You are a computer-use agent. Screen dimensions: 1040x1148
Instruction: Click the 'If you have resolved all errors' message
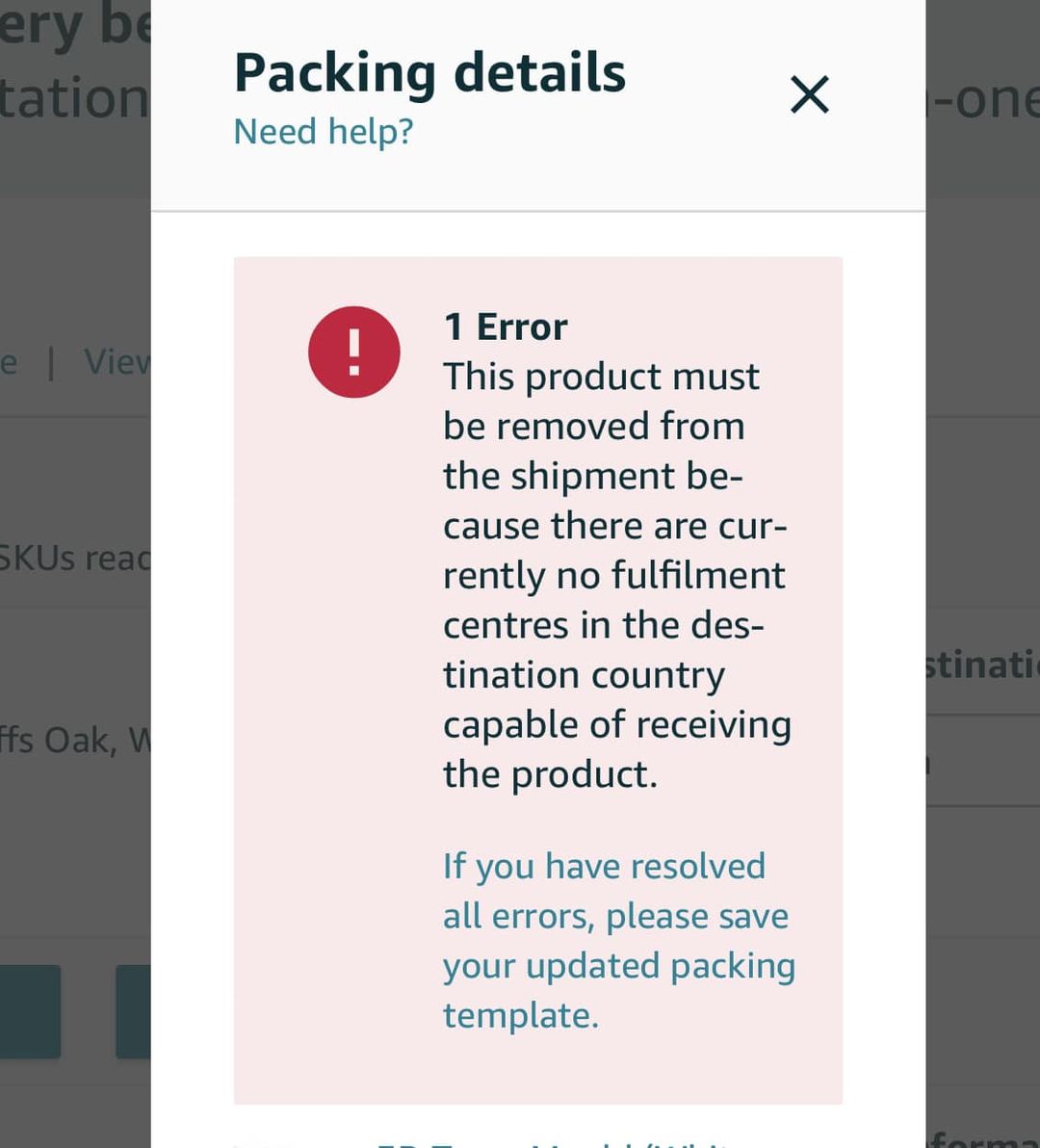619,941
